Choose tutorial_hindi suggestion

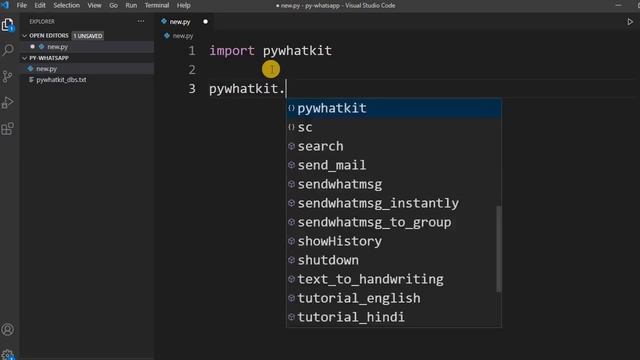pyautogui.click(x=394, y=317)
